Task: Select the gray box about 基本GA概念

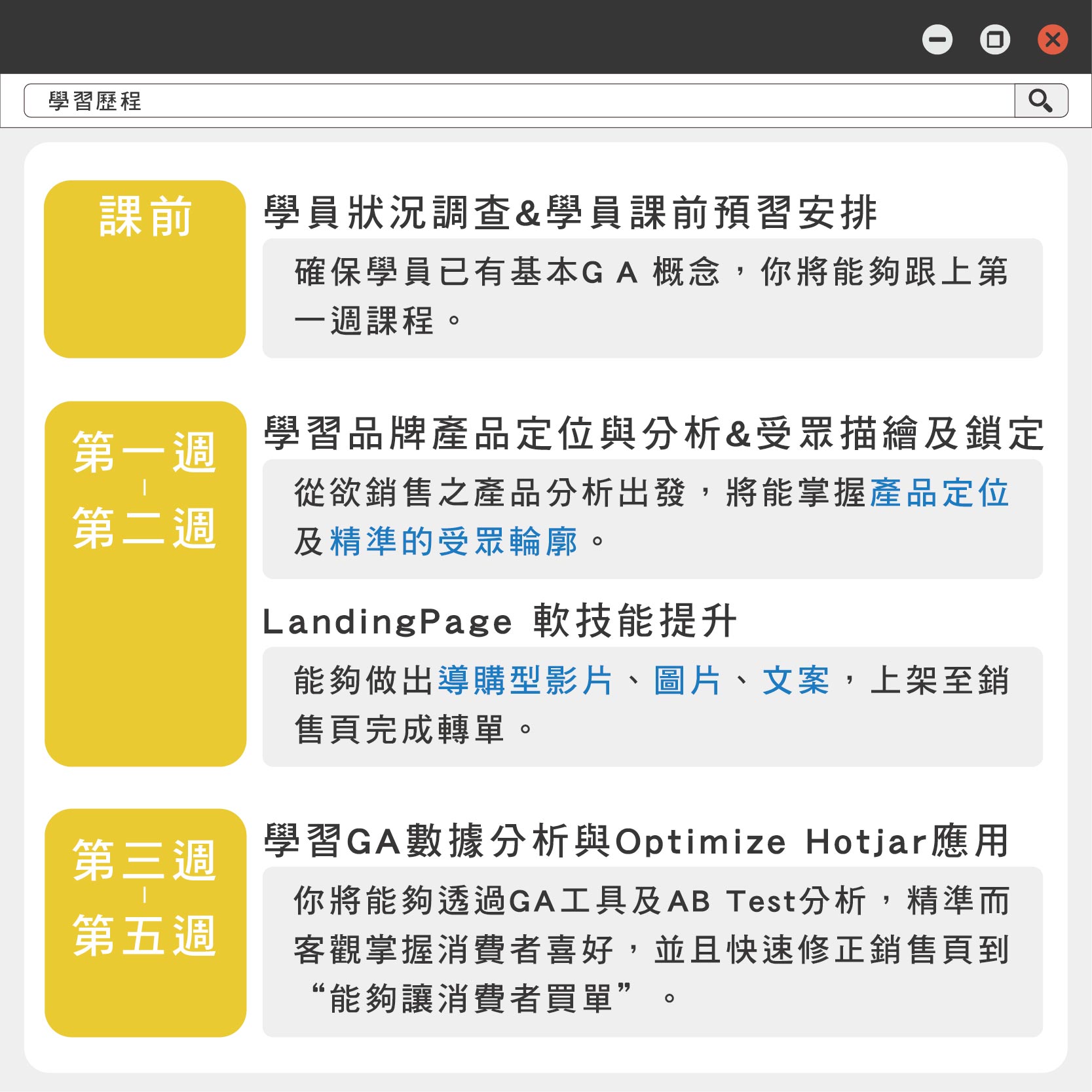Action: point(652,298)
